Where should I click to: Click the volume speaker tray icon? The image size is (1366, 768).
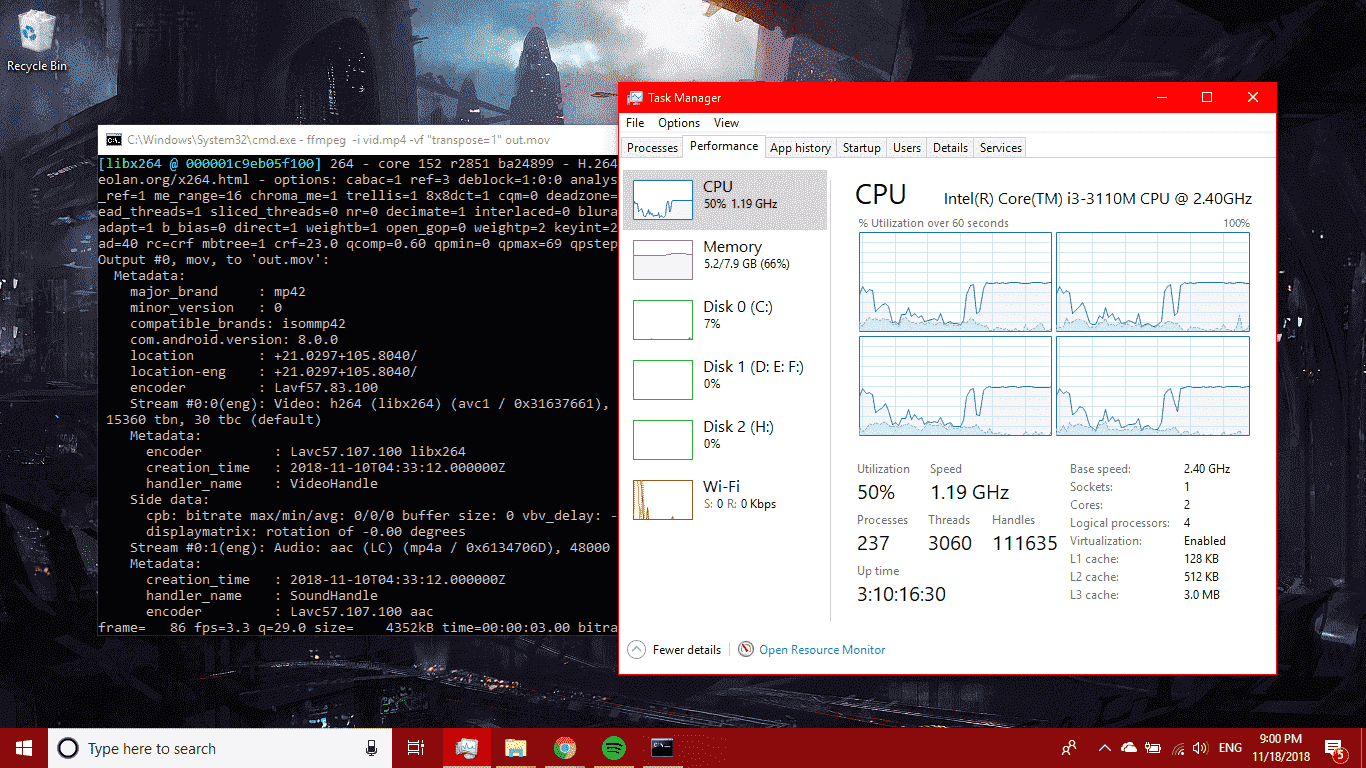(x=1200, y=748)
